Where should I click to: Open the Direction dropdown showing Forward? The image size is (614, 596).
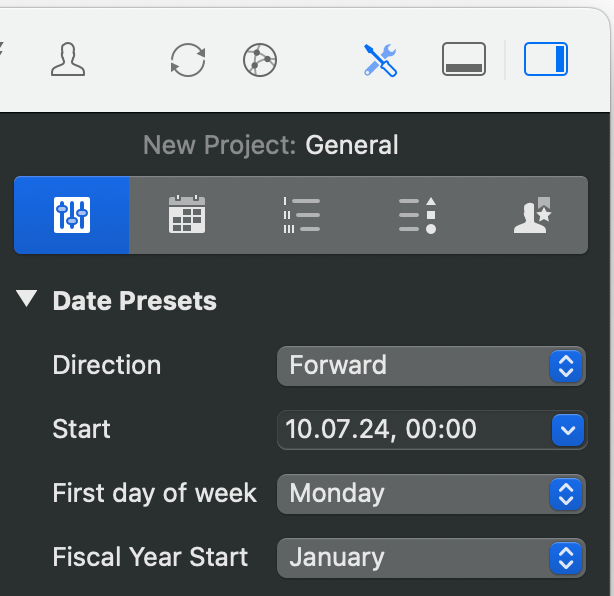pyautogui.click(x=431, y=365)
